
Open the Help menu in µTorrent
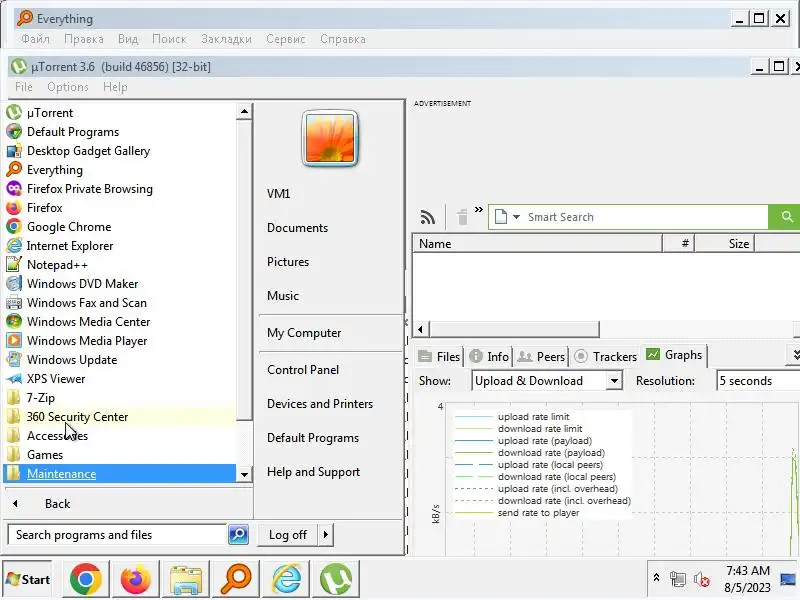tap(115, 87)
